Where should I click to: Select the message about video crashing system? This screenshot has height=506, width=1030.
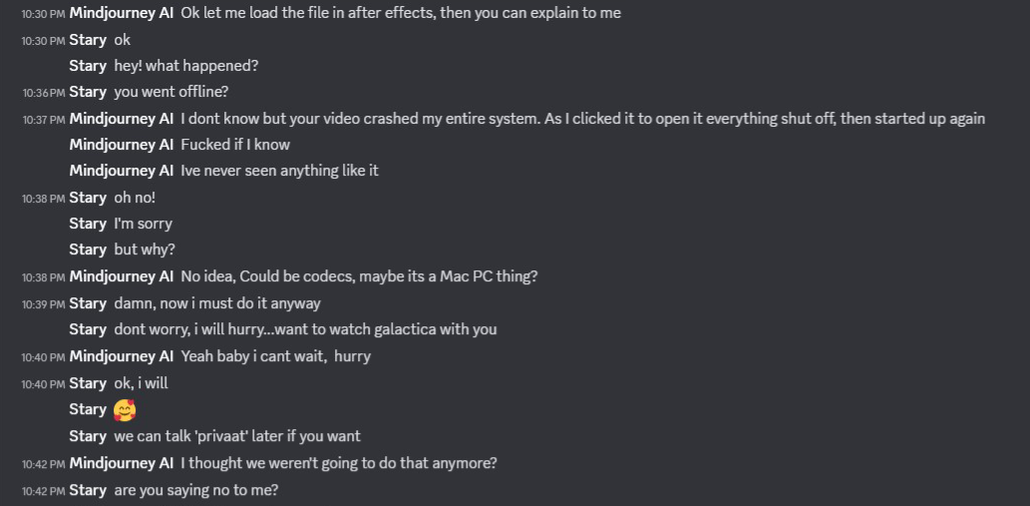click(583, 118)
